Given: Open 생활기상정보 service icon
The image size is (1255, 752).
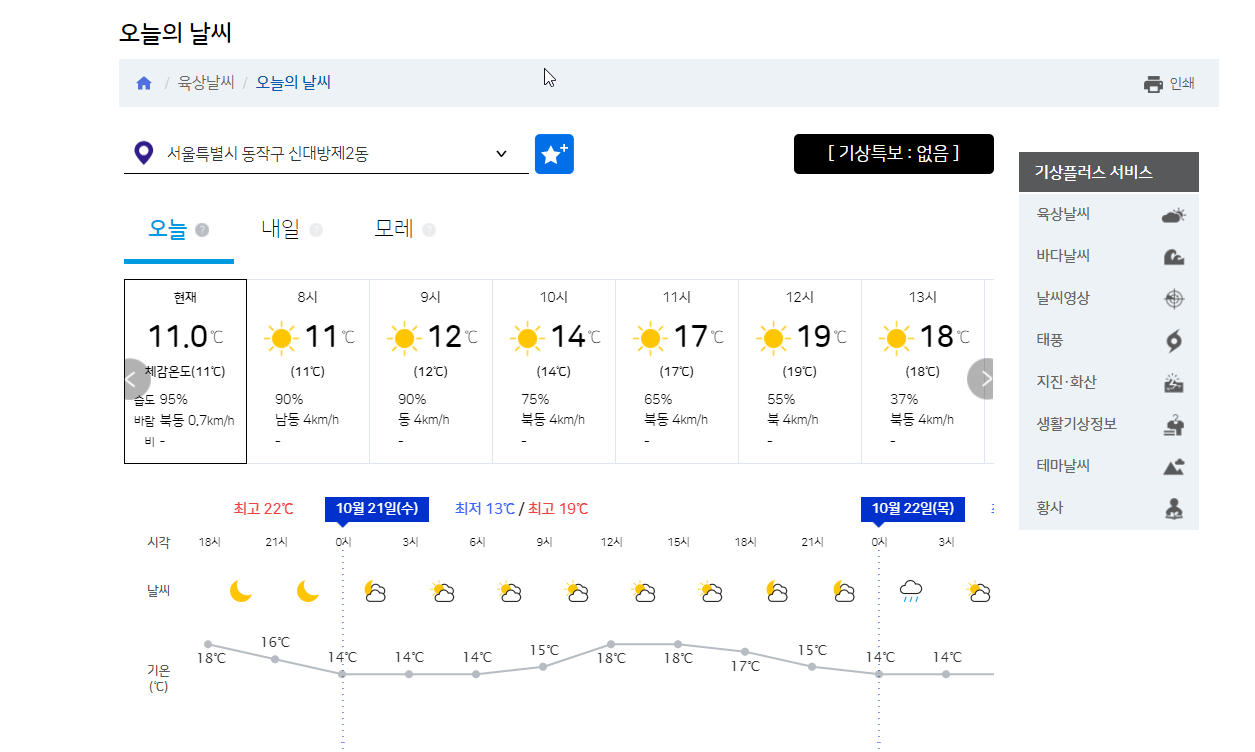Looking at the screenshot, I should coord(1174,424).
